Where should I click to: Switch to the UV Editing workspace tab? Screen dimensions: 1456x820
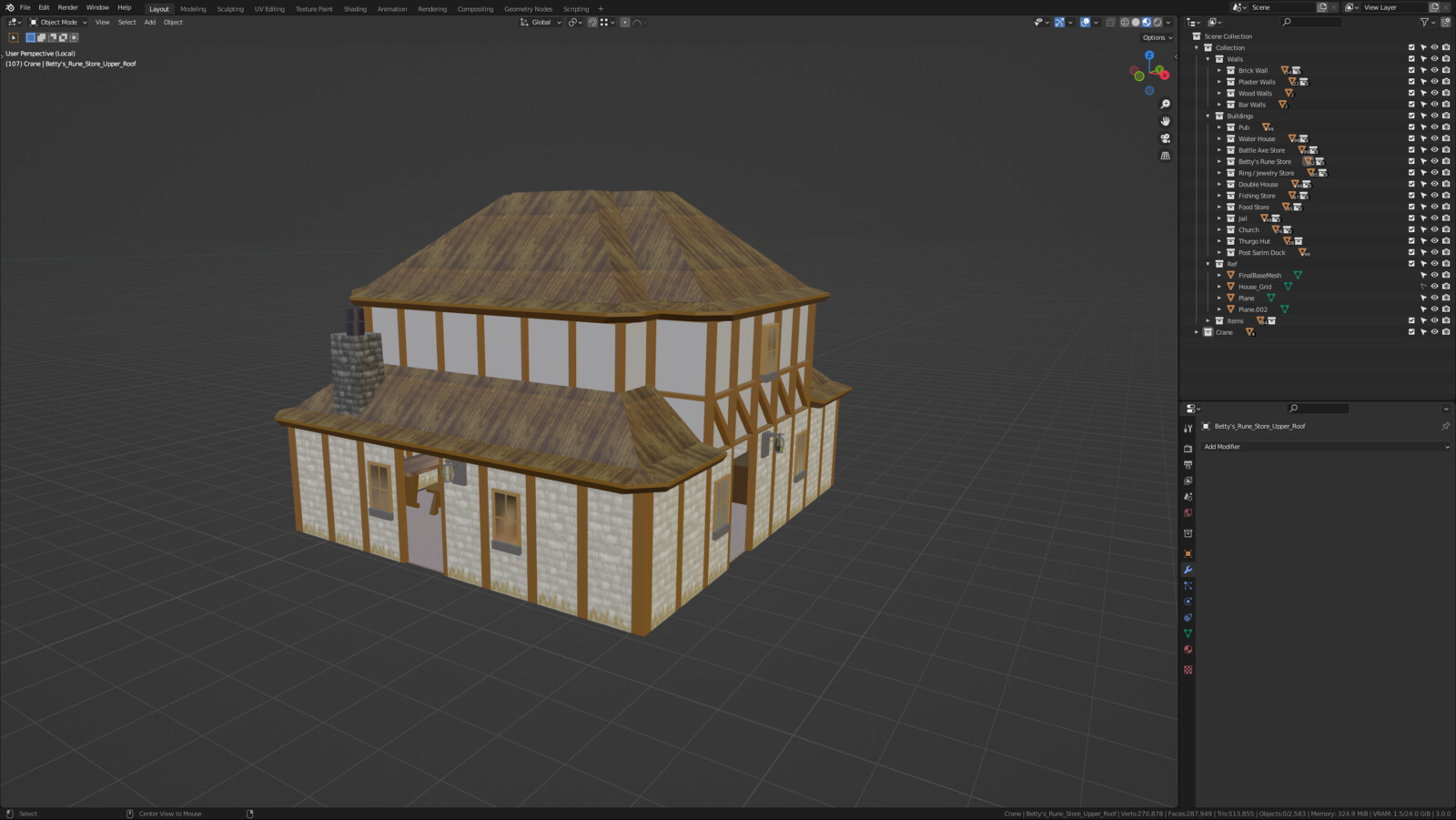269,9
